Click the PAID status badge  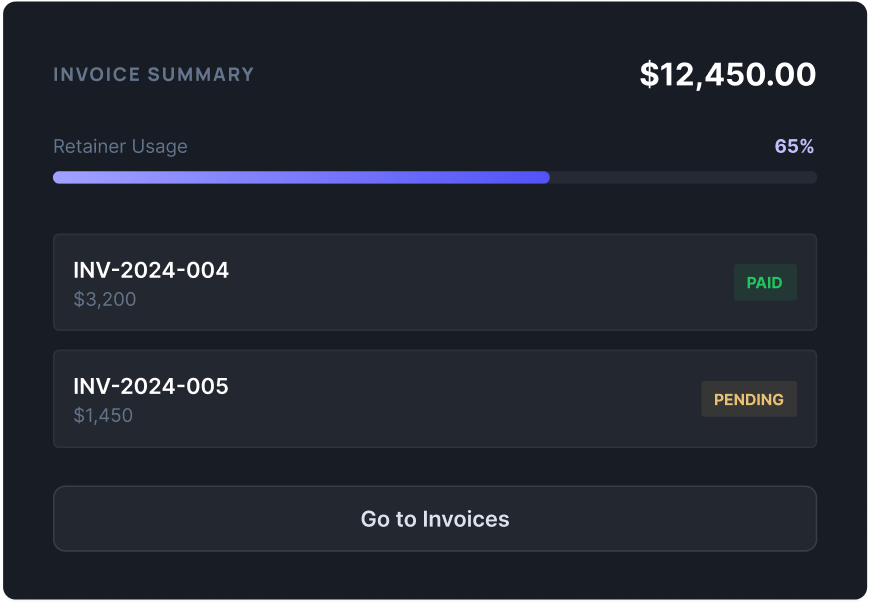click(x=765, y=282)
